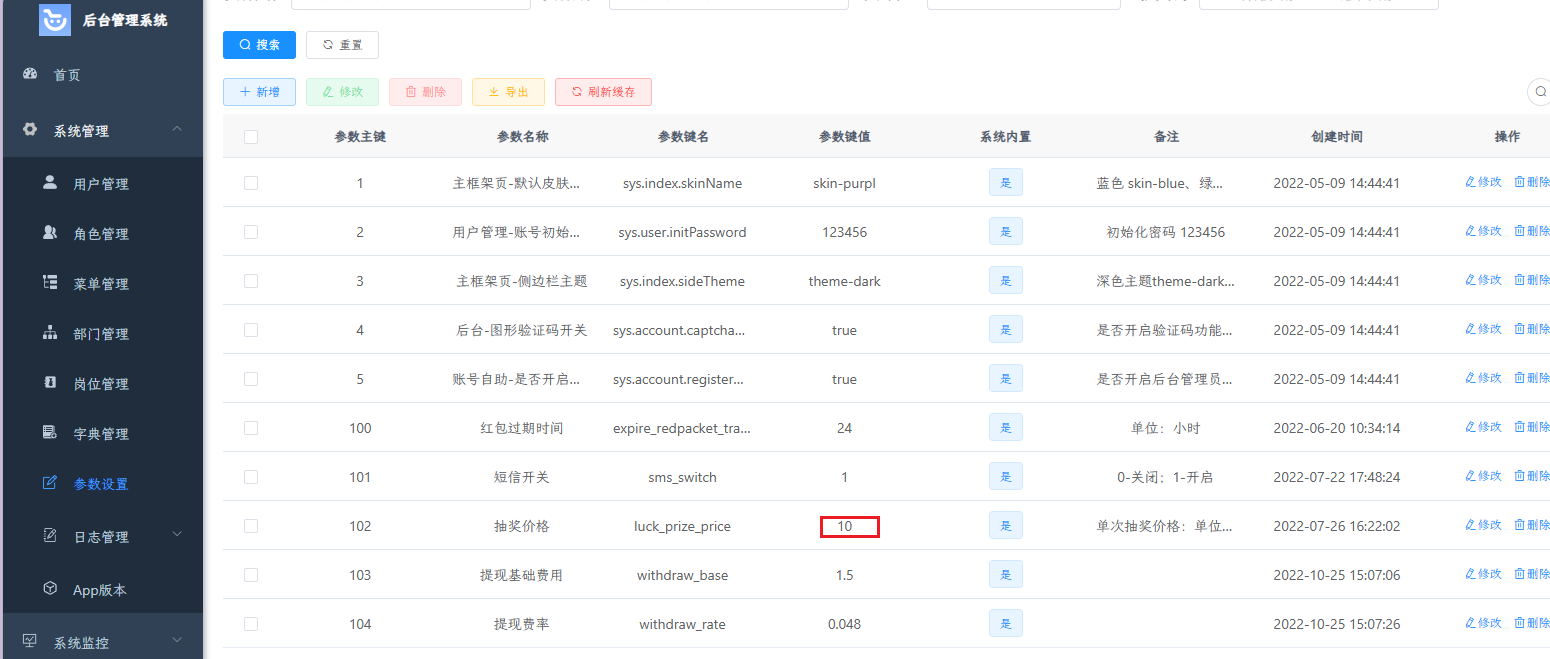Image resolution: width=1550 pixels, height=659 pixels.
Task: Click the green 修改 toolbar button
Action: [342, 92]
